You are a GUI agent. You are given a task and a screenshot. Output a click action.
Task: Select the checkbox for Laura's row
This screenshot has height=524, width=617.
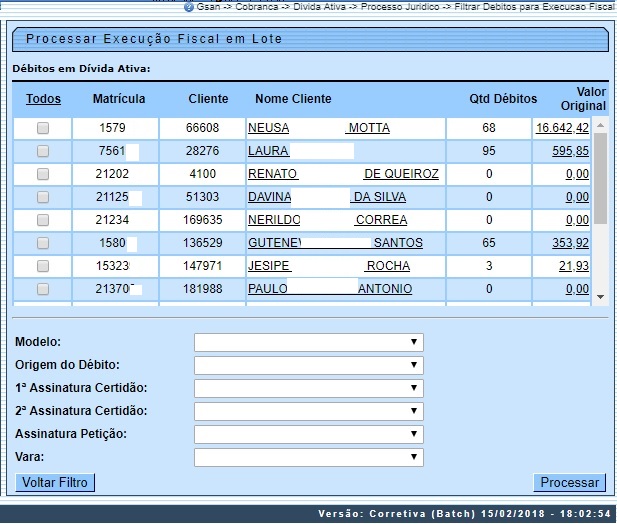click(x=43, y=151)
